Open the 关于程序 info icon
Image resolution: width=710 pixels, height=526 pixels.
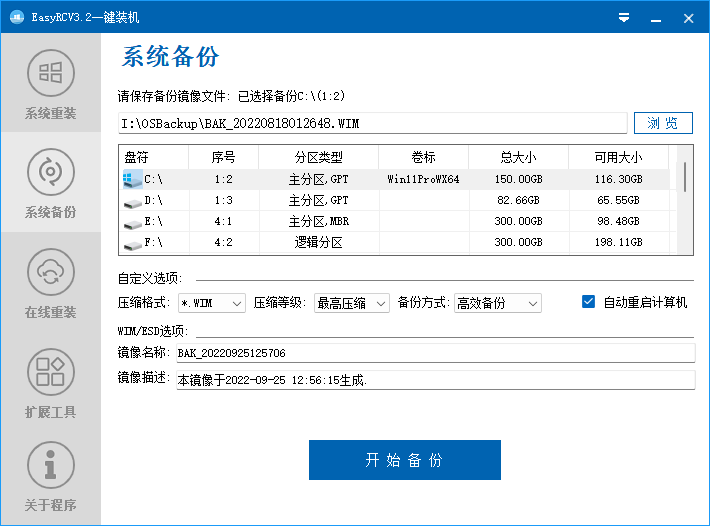pos(50,466)
